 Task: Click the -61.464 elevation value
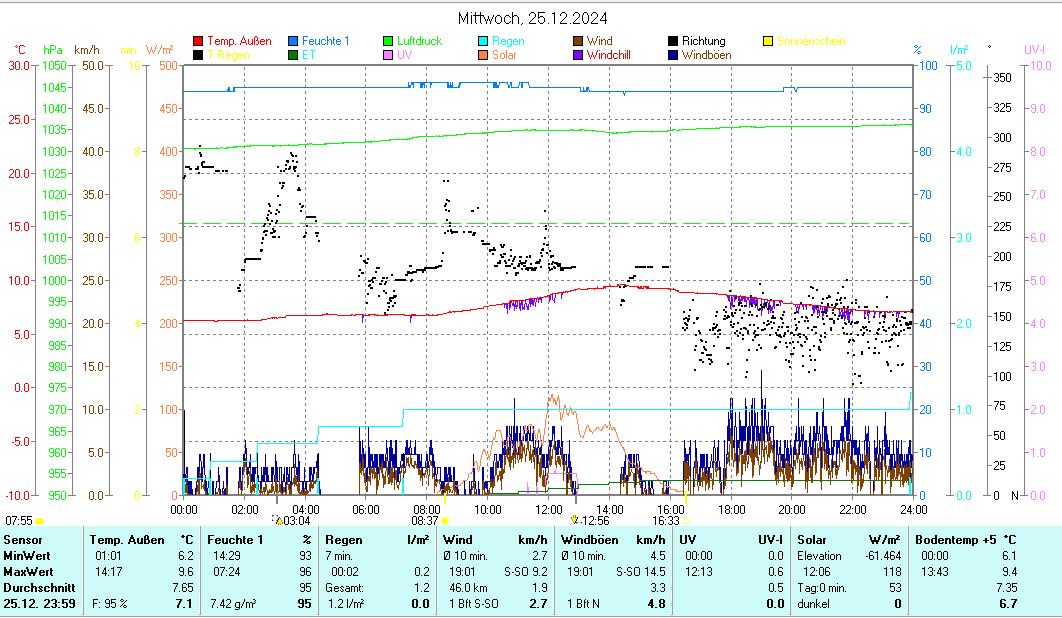pos(883,556)
